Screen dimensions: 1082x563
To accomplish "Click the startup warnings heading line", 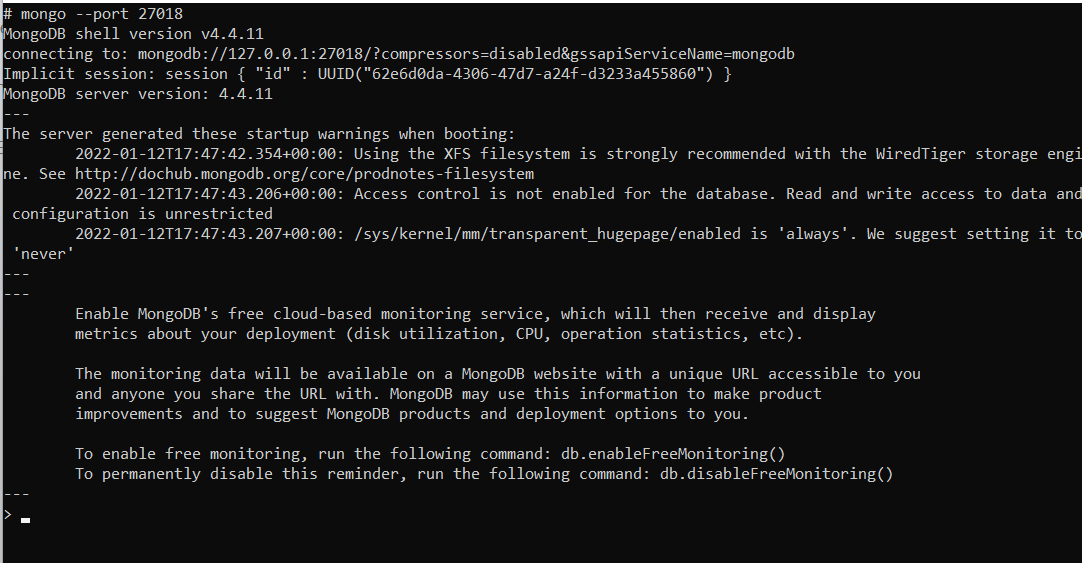I will (259, 134).
